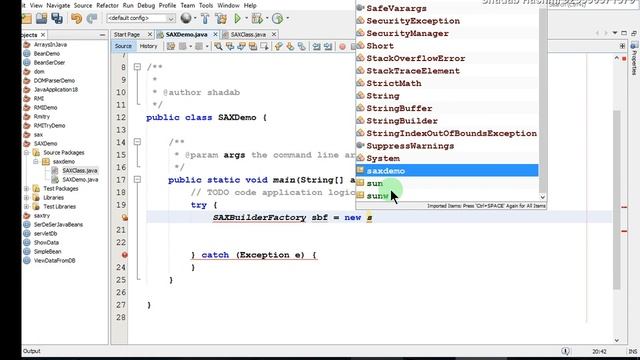Screen dimensions: 640x360
Task: Select the DOMParserDemo project
Action: point(54,80)
